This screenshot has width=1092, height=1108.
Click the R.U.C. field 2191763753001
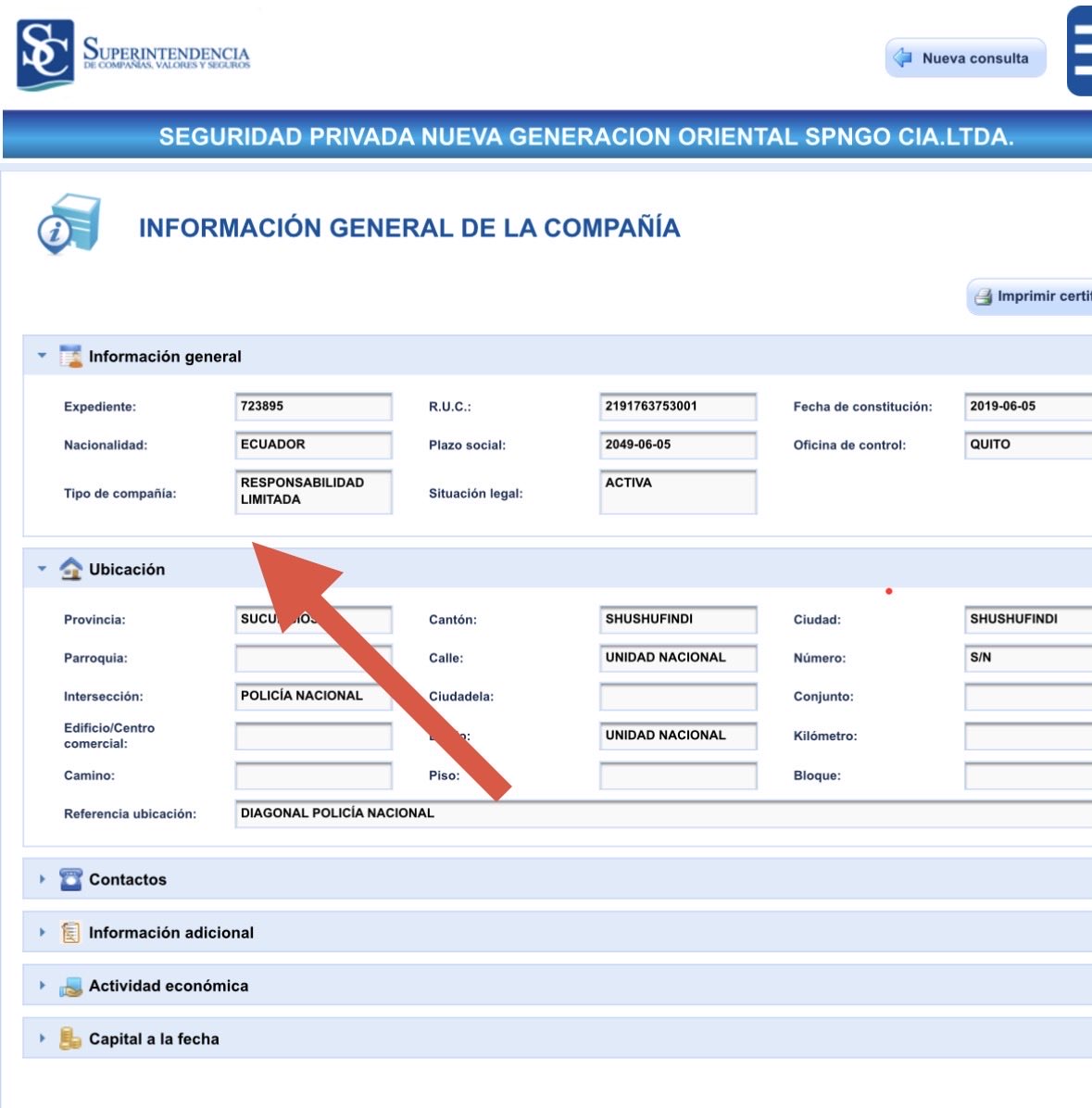click(678, 407)
